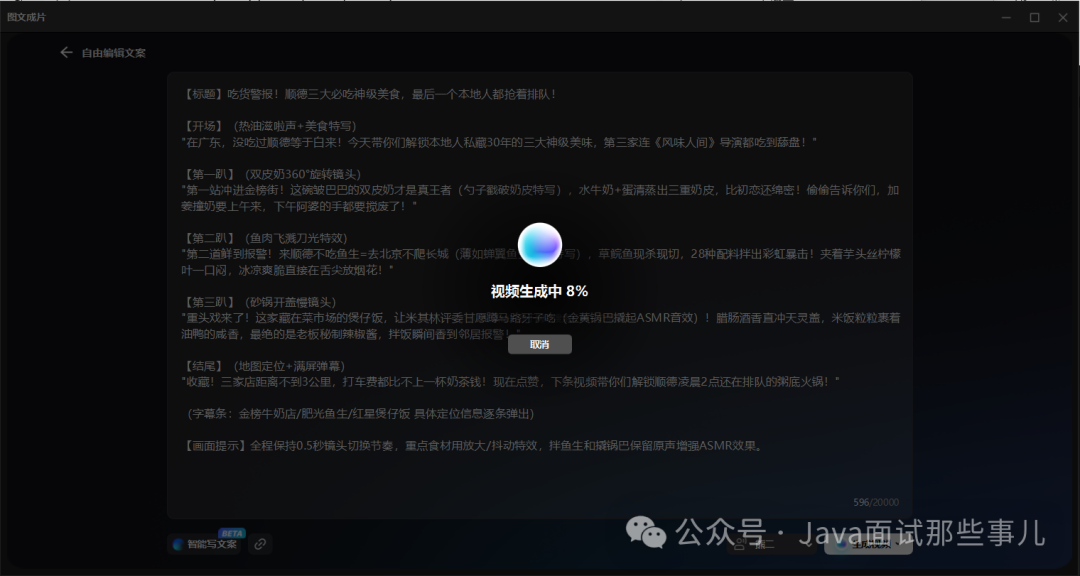Click the 自由编辑文案 heading
Viewport: 1080px width, 576px height.
pos(114,53)
